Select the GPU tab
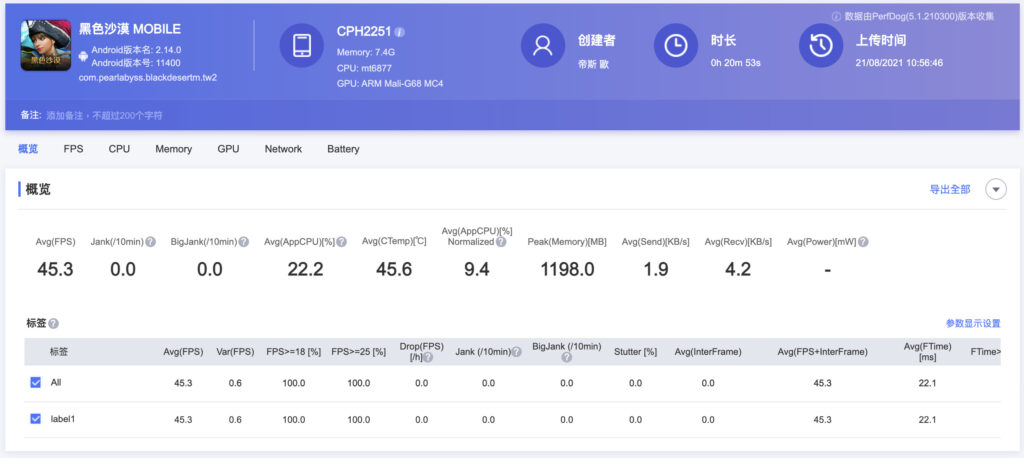 click(x=229, y=149)
